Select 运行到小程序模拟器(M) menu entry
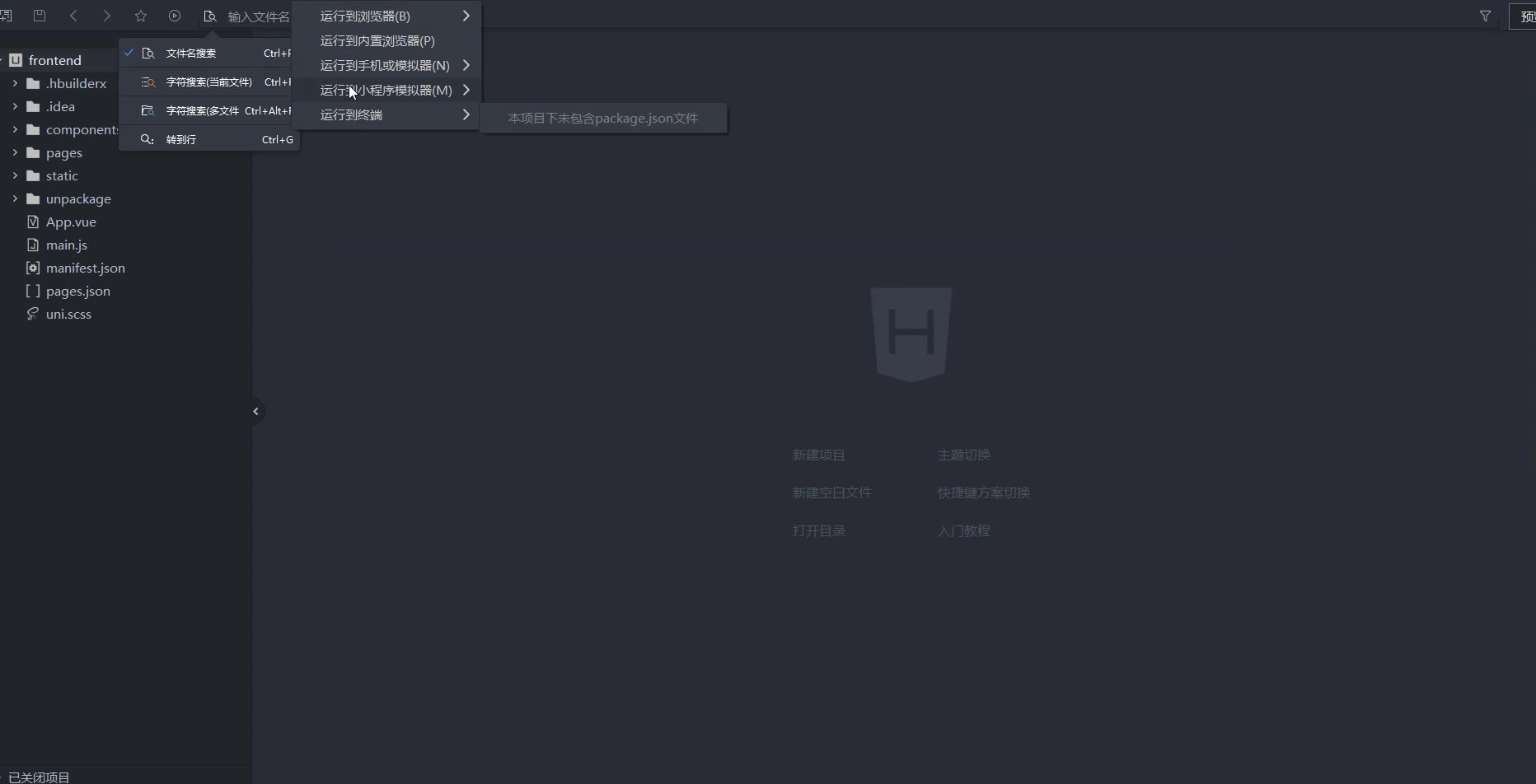 (386, 90)
